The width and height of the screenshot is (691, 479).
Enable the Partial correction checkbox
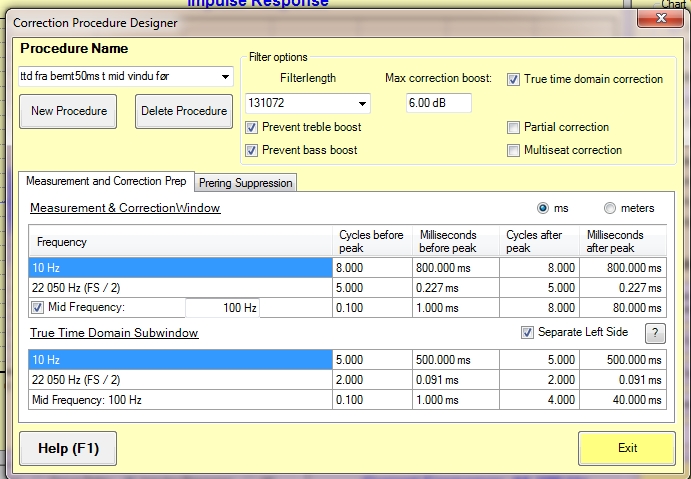coord(514,127)
